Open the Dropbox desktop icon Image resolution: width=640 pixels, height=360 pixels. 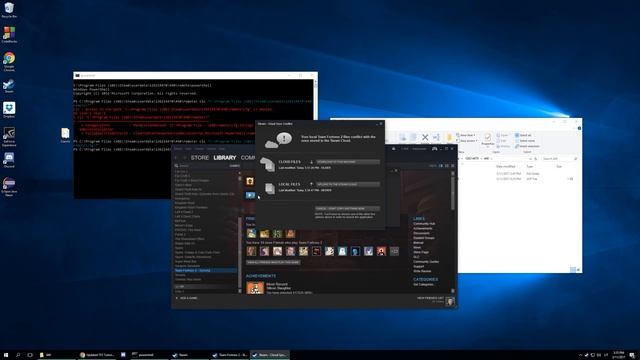pos(9,110)
